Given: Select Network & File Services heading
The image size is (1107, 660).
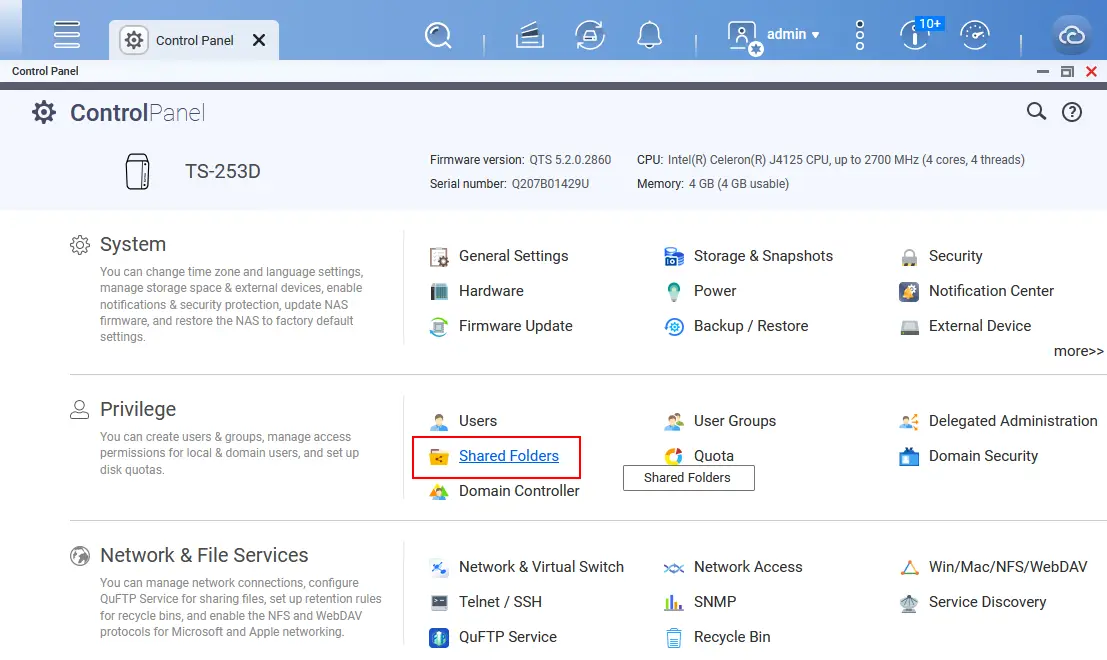Looking at the screenshot, I should 204,556.
